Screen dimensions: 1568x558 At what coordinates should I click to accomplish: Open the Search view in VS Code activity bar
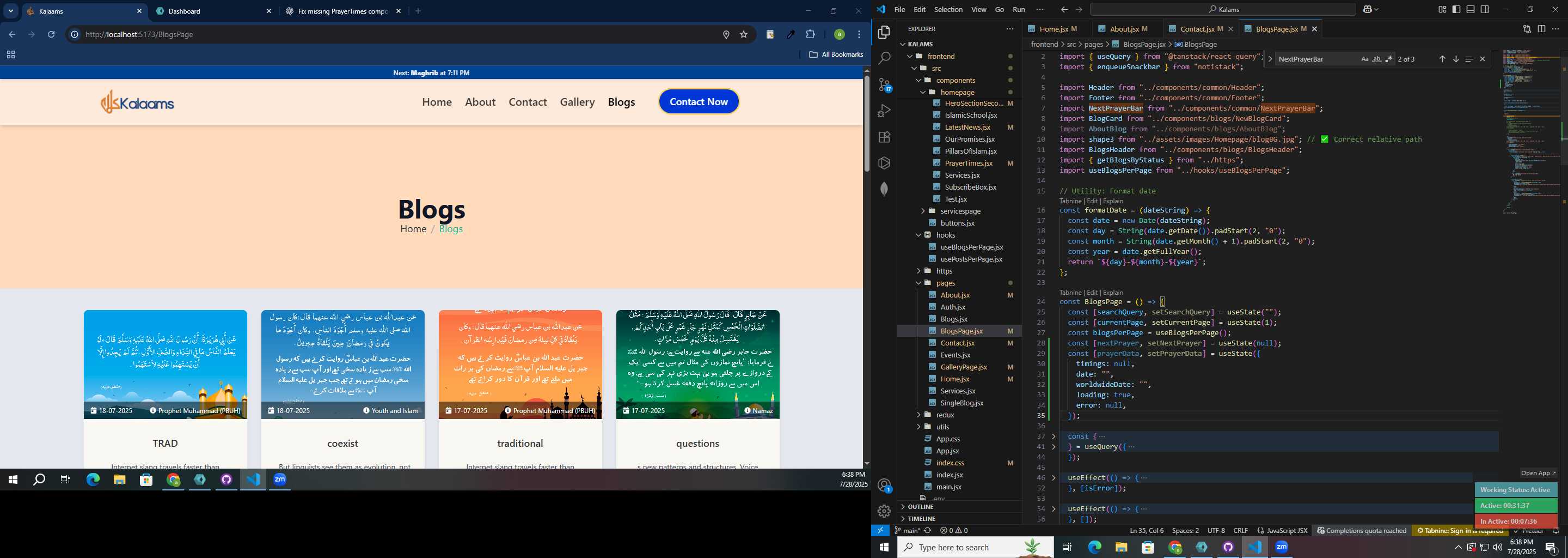pos(884,58)
